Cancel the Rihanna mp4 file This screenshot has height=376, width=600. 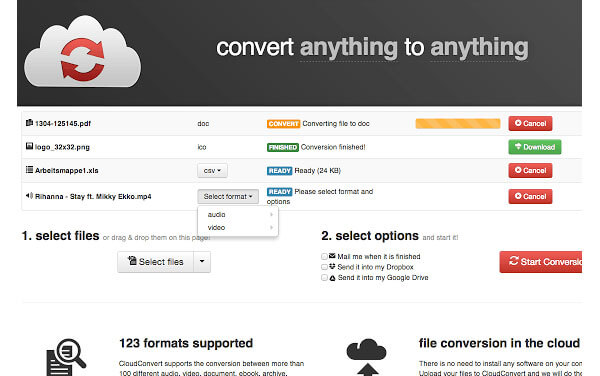(x=530, y=196)
